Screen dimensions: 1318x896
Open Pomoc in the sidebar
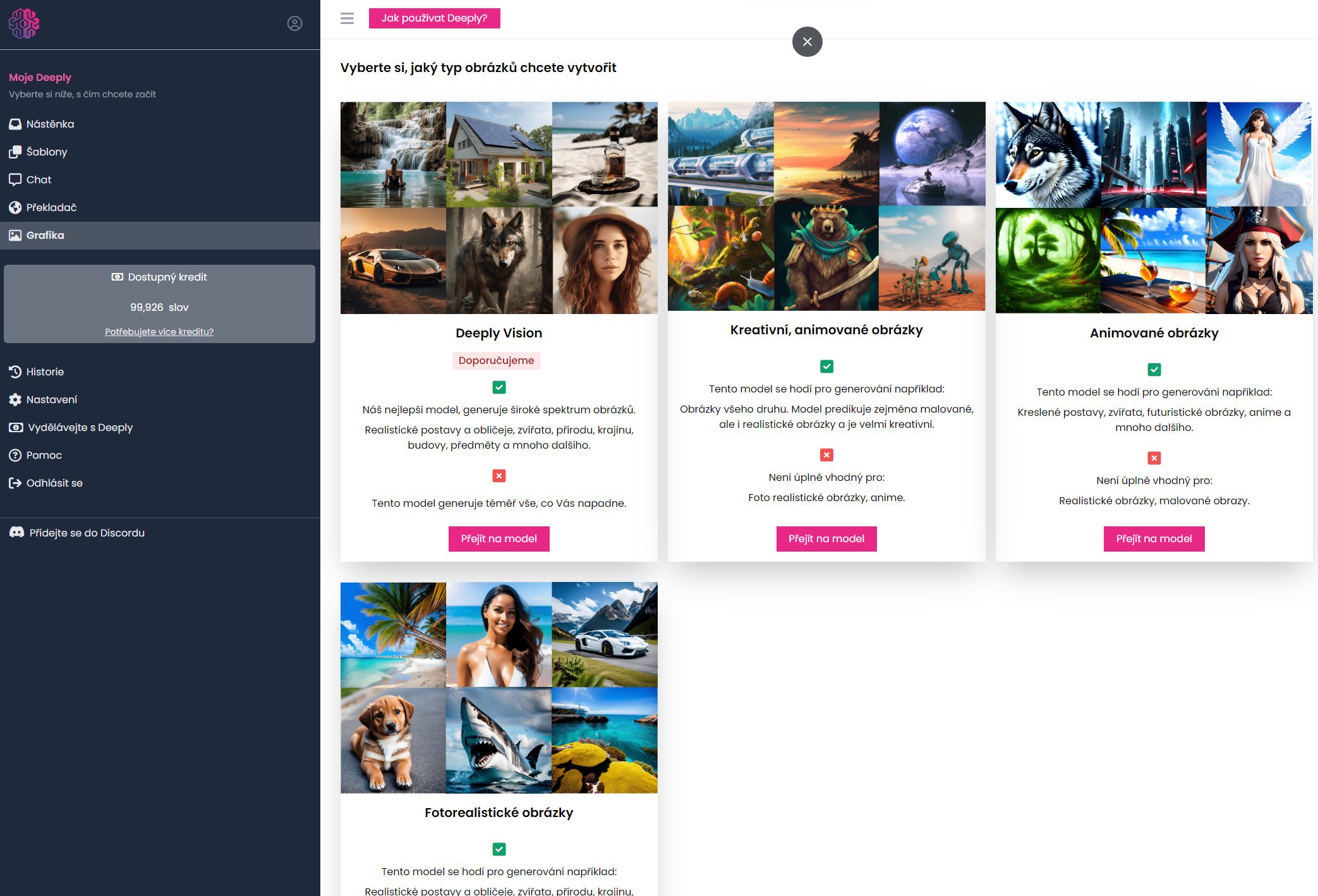pos(160,455)
